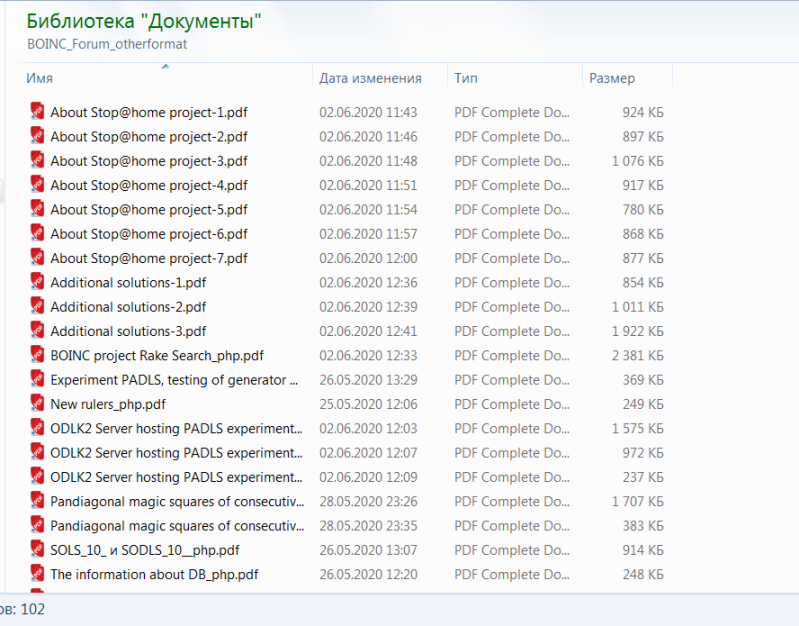Select file About Stop@home project-6.pdf
This screenshot has height=626, width=799.
click(x=149, y=234)
